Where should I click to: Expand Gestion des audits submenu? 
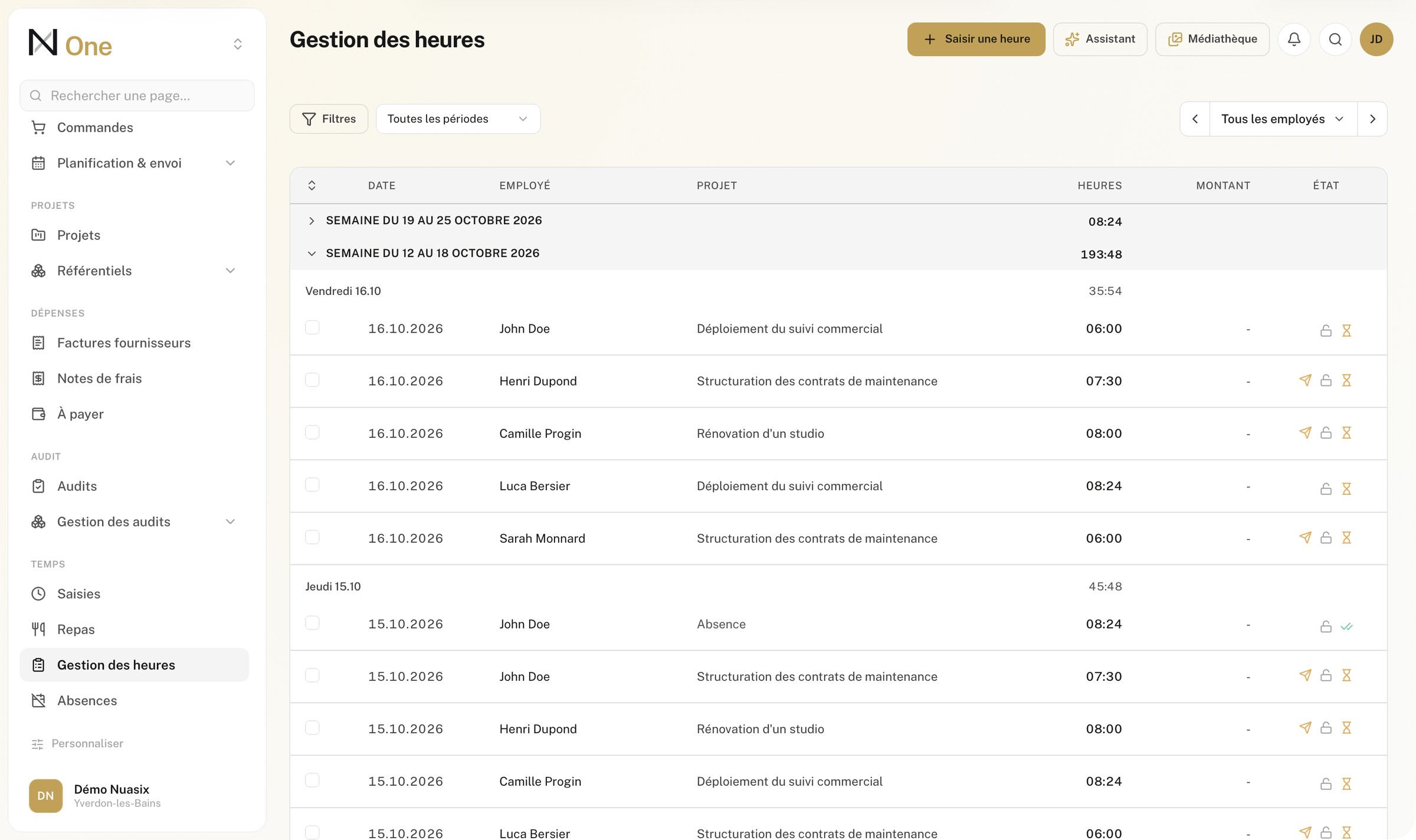coord(231,521)
